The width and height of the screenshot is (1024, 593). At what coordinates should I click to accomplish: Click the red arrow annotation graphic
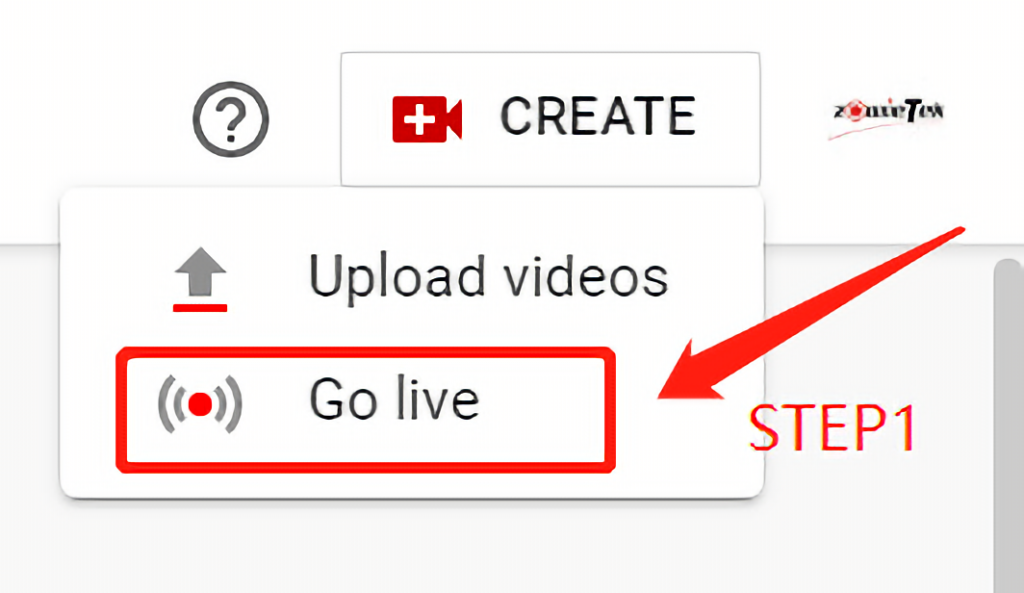pyautogui.click(x=810, y=313)
